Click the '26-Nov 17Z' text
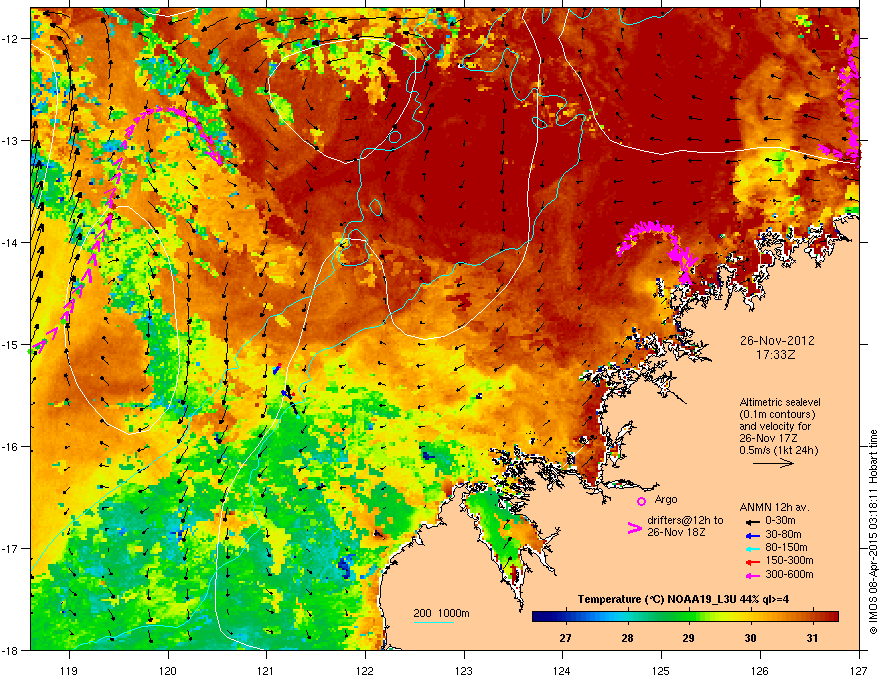Screen dimensions: 880x680 point(768,438)
